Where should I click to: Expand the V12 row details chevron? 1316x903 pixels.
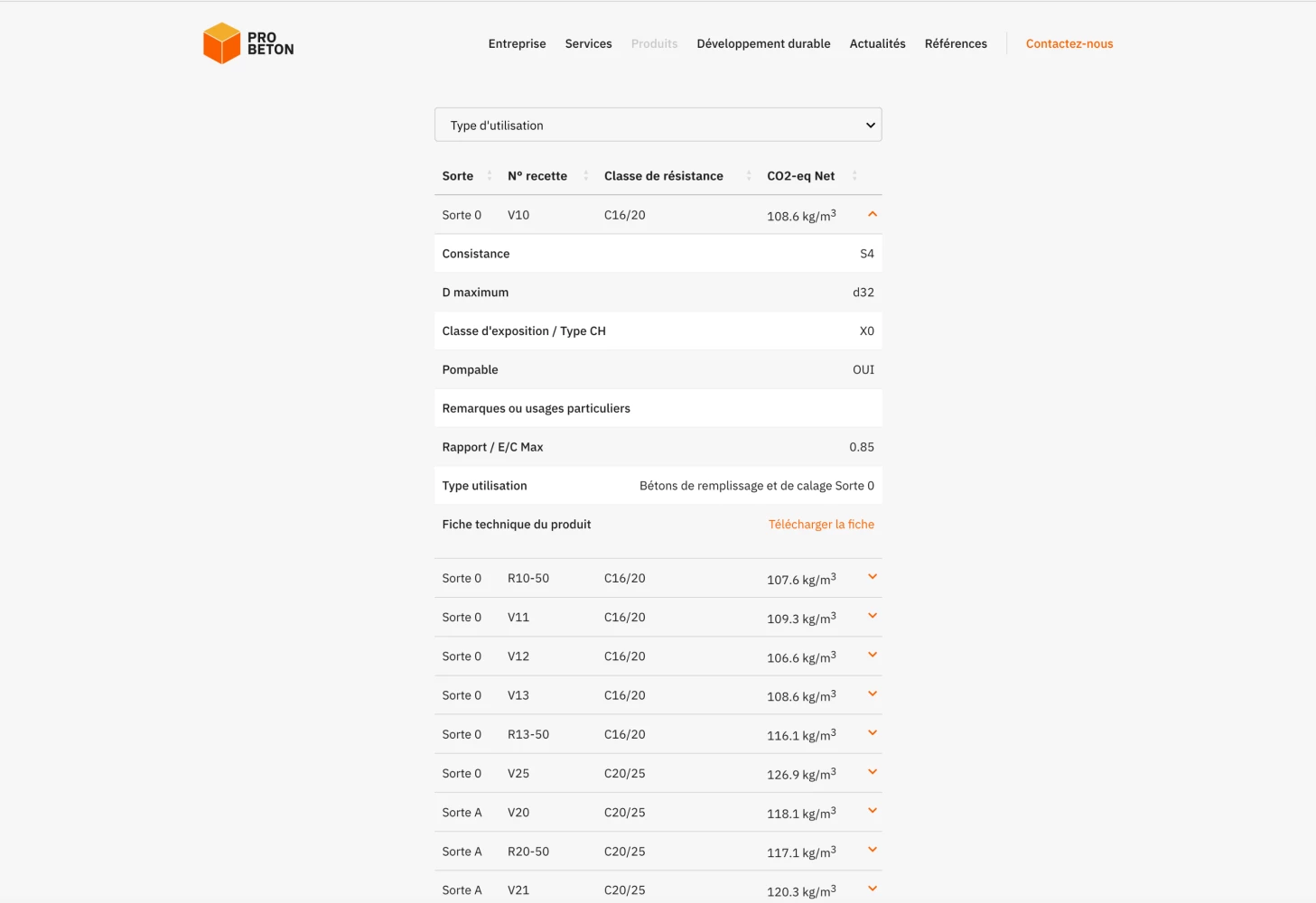point(873,655)
